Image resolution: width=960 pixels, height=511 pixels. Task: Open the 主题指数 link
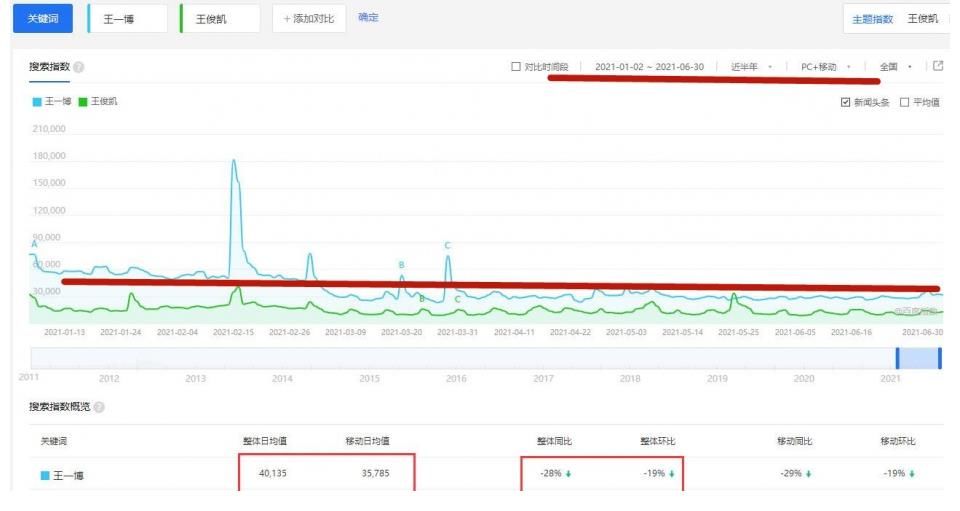(872, 19)
